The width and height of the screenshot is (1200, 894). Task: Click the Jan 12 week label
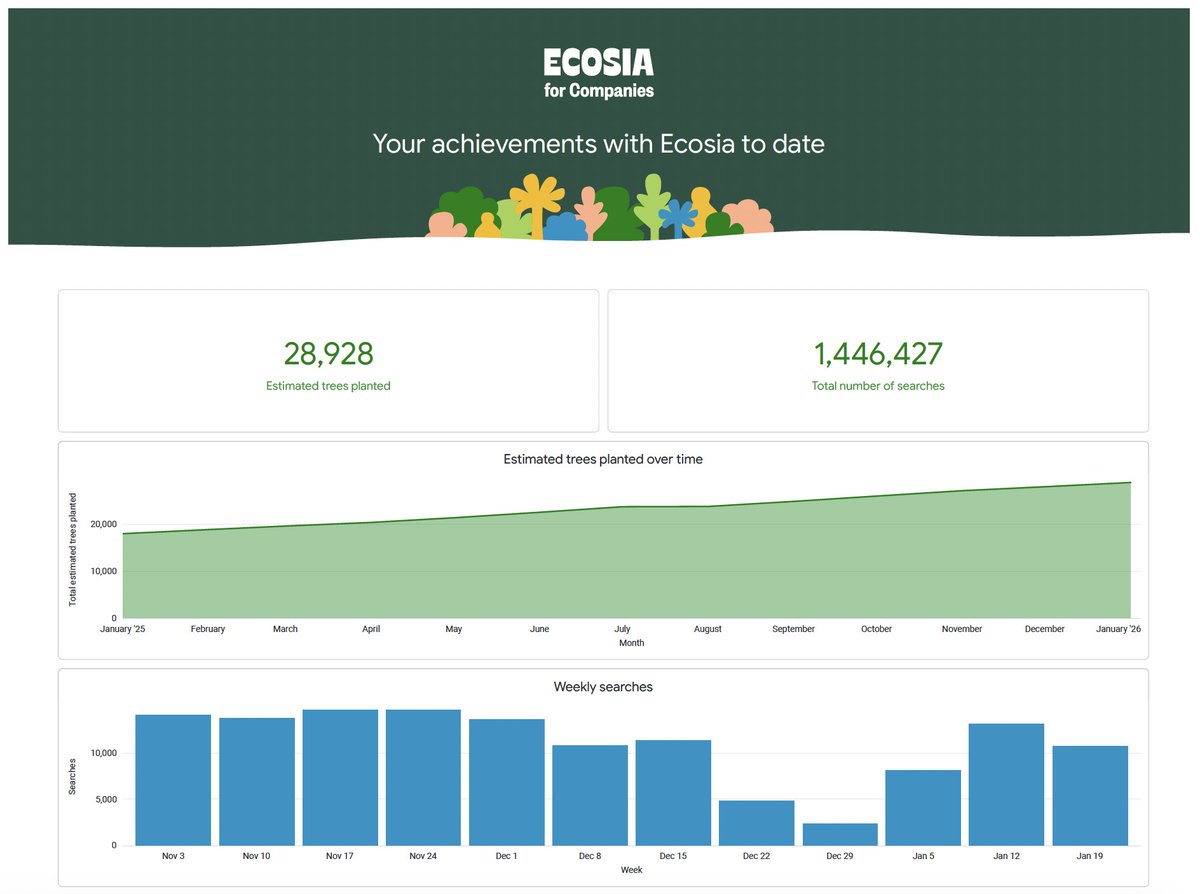point(1007,856)
